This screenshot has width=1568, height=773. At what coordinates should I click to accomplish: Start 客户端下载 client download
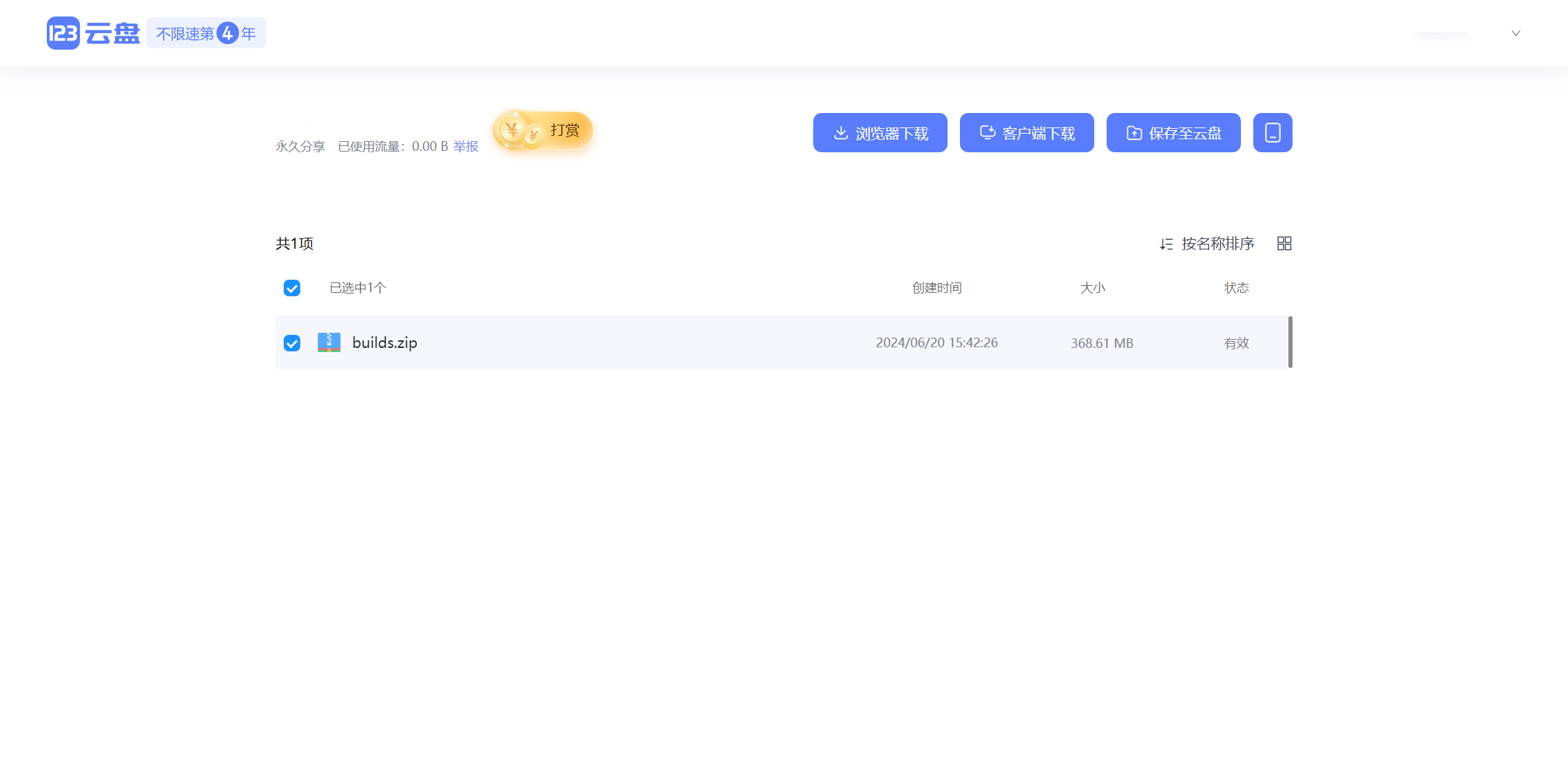click(1027, 133)
